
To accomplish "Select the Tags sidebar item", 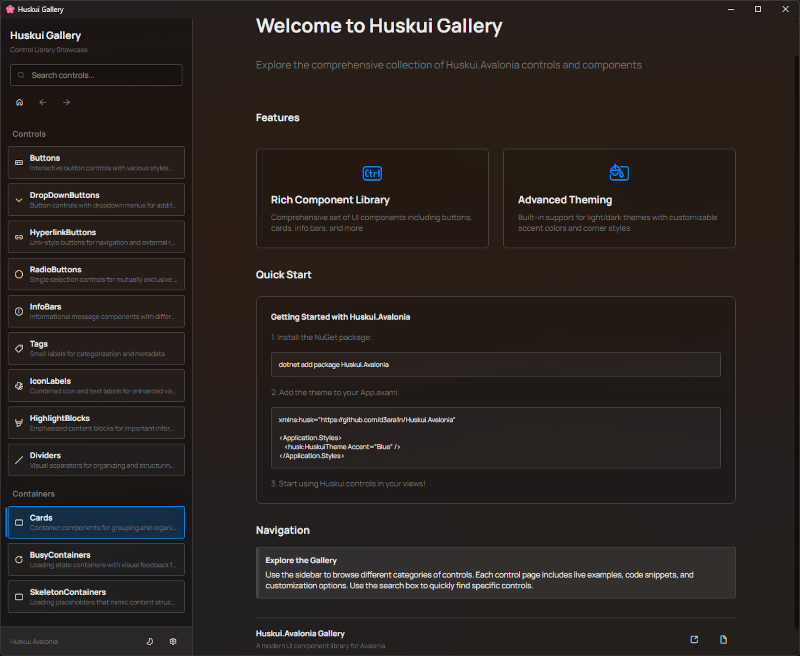I will point(96,348).
